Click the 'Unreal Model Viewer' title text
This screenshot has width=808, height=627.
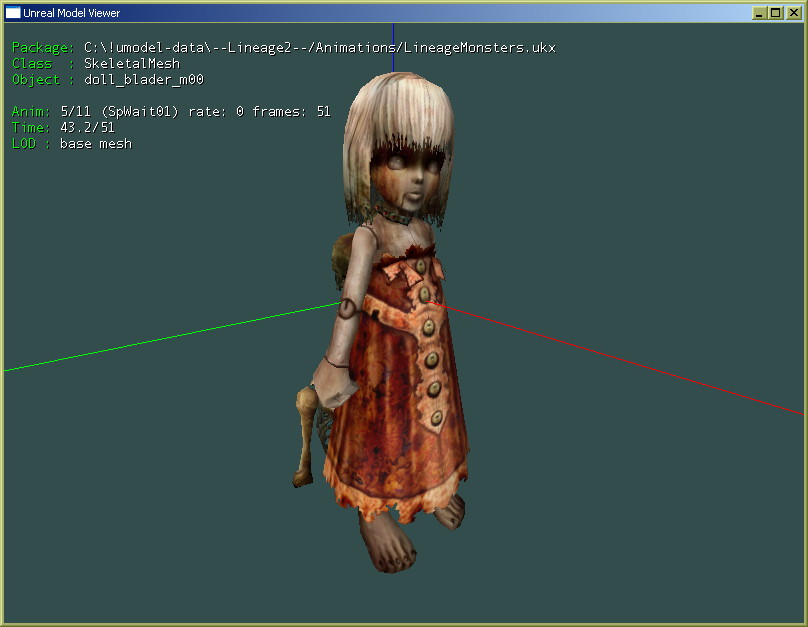72,13
